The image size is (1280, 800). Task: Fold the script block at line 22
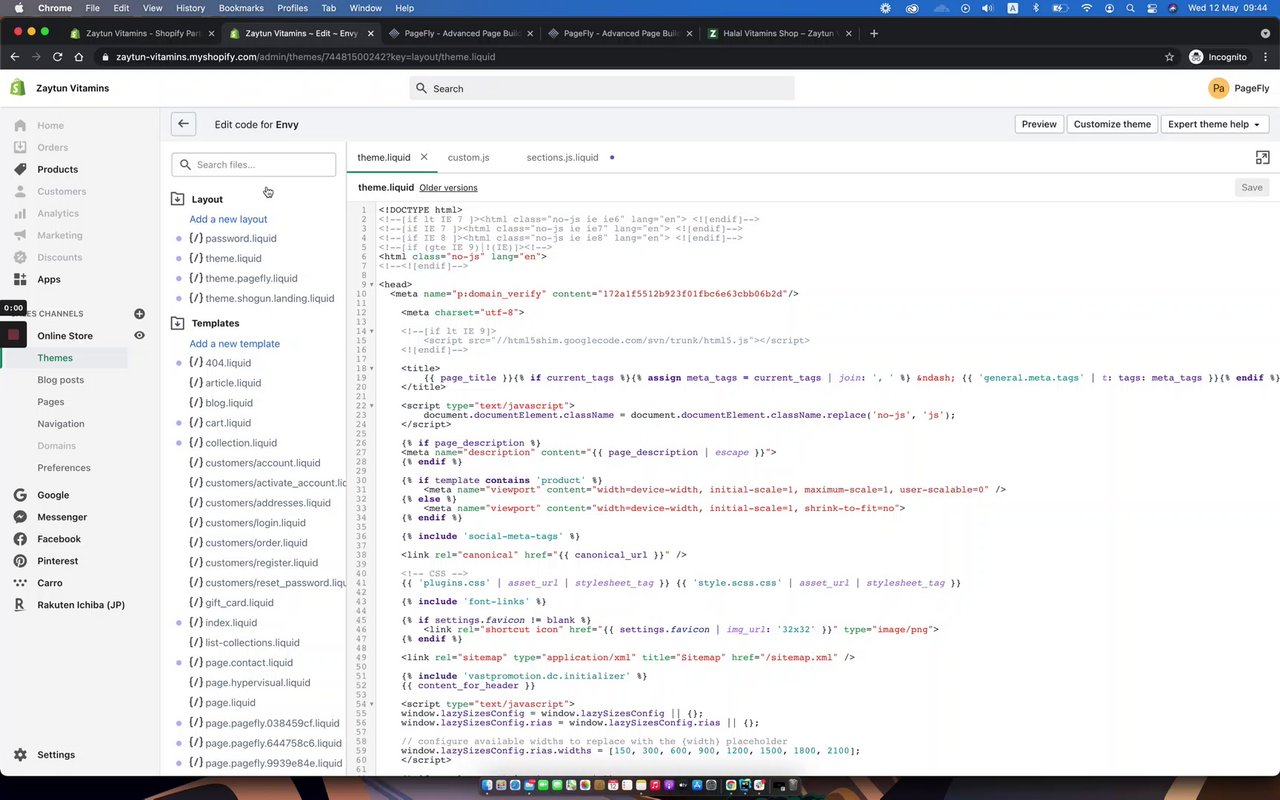[372, 406]
